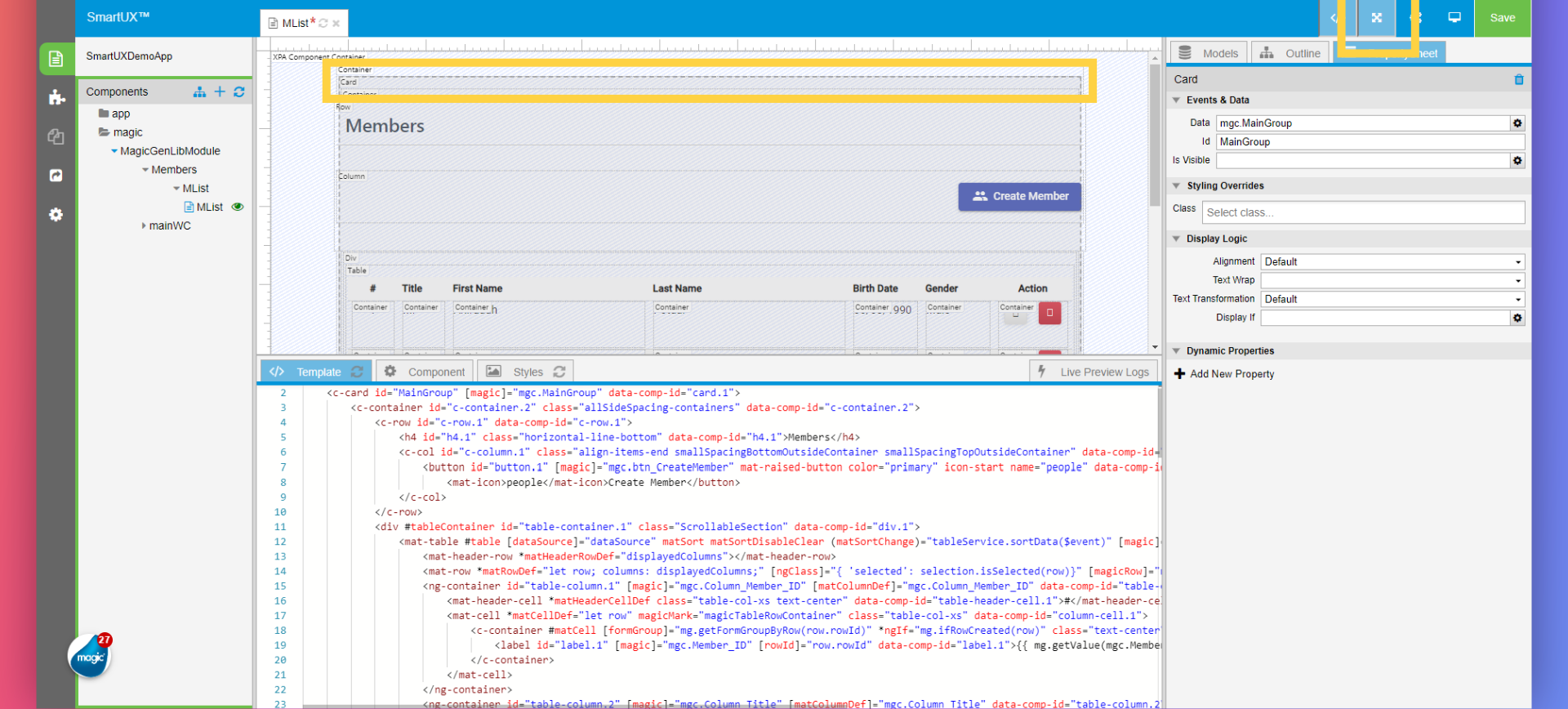Open the expression gear for Display If
The width and height of the screenshot is (1568, 709).
[1517, 318]
